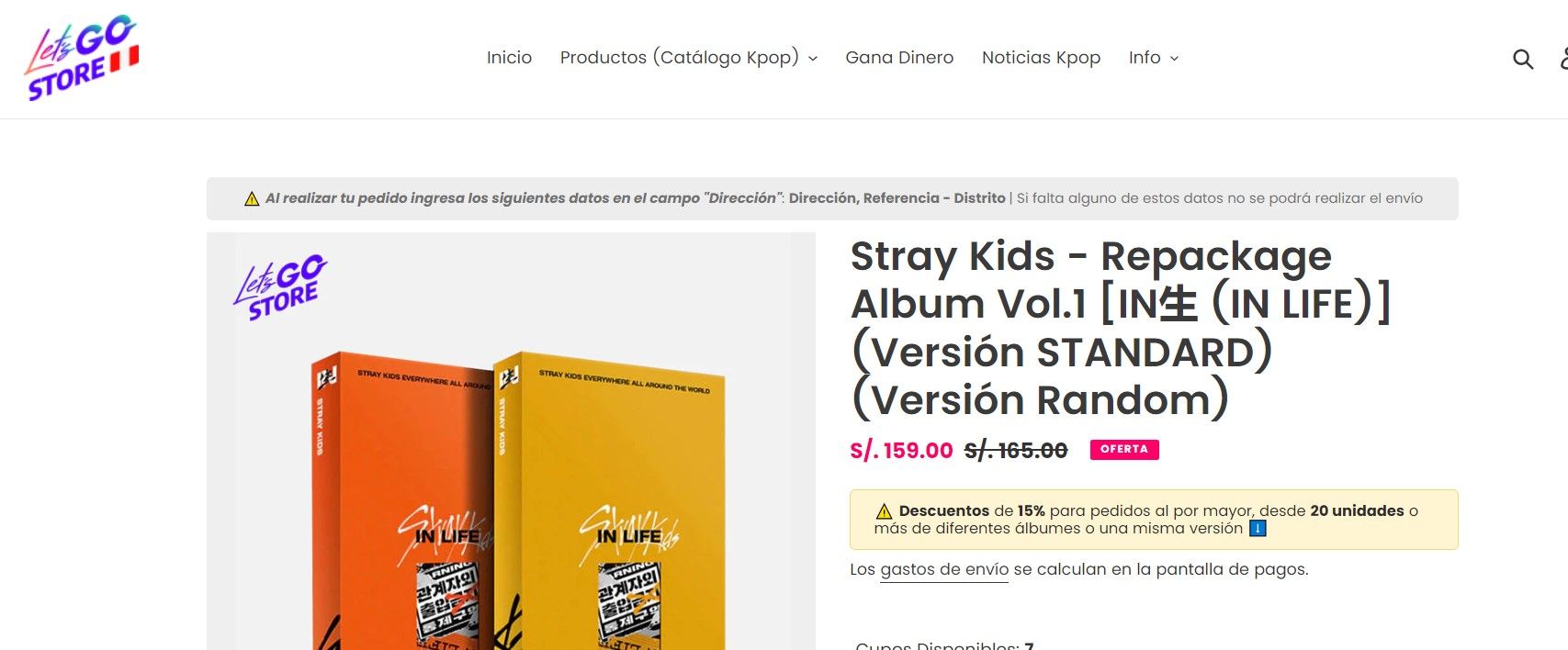Click the warning triangle in address notice

252,198
